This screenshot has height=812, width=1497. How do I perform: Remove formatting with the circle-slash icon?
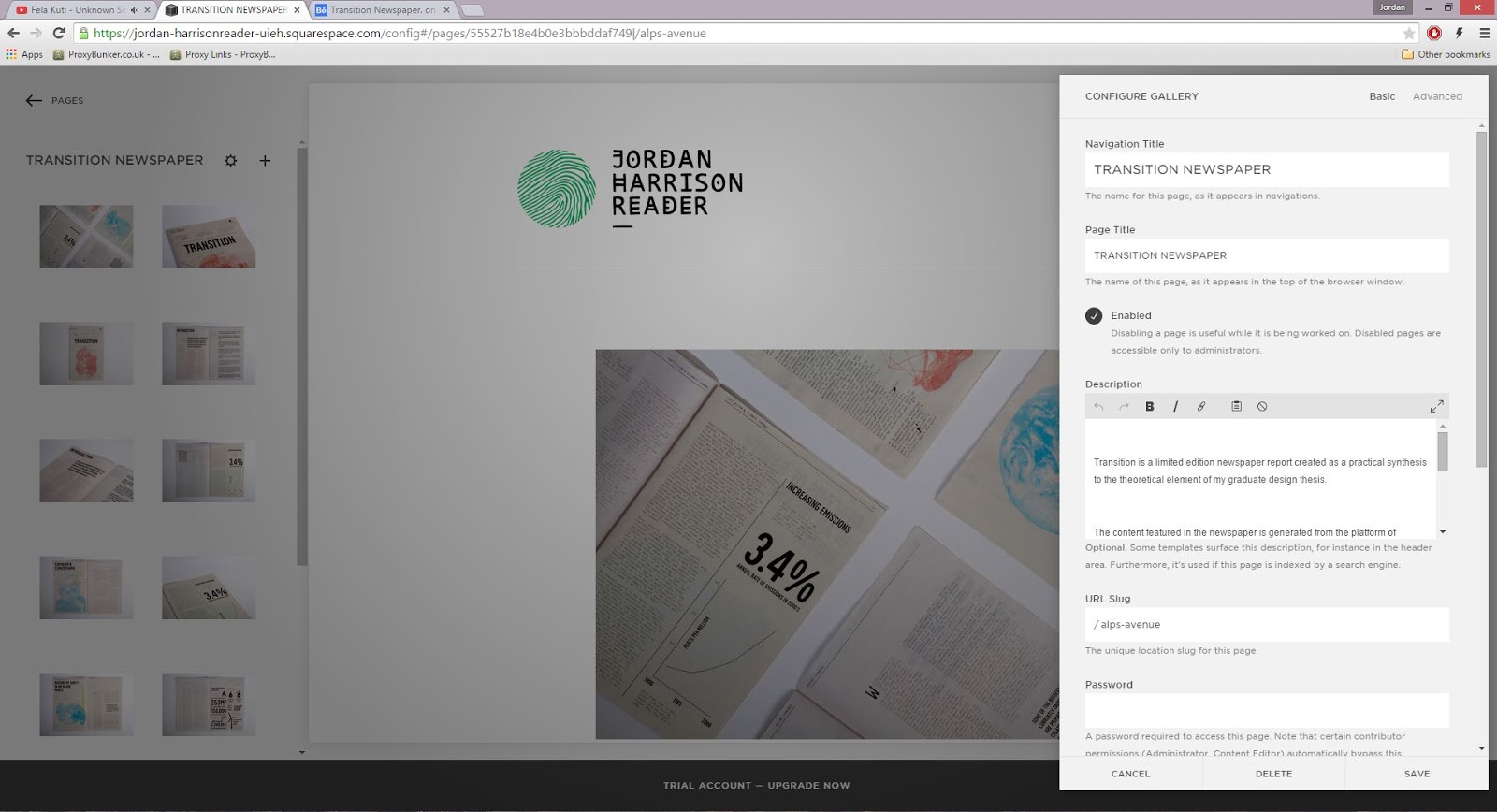click(x=1262, y=406)
